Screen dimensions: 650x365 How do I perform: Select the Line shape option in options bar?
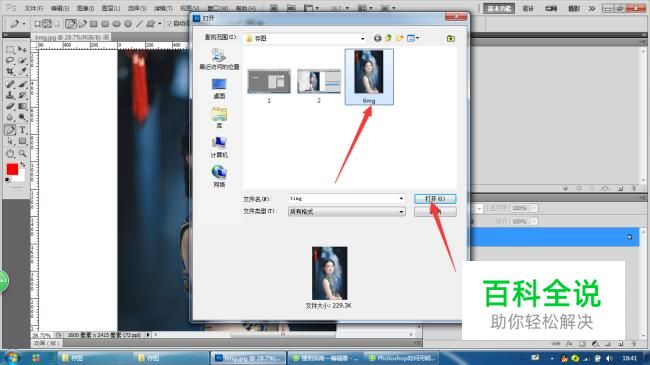tap(139, 24)
